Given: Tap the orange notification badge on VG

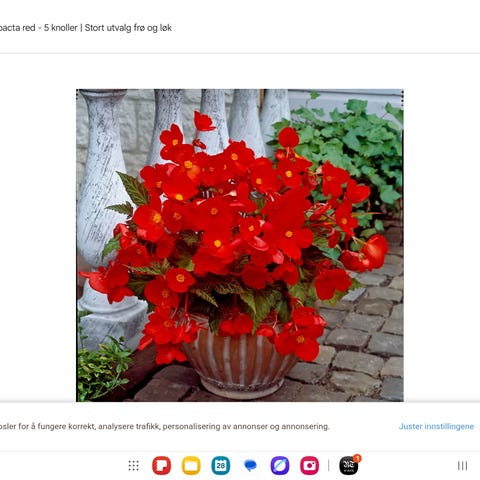Looking at the screenshot, I should click(x=357, y=458).
